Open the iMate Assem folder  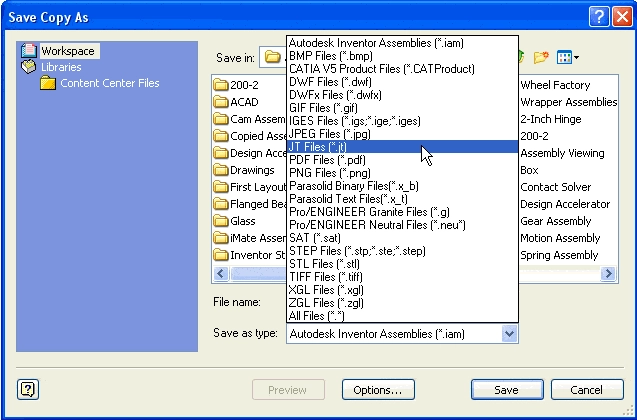coord(249,238)
